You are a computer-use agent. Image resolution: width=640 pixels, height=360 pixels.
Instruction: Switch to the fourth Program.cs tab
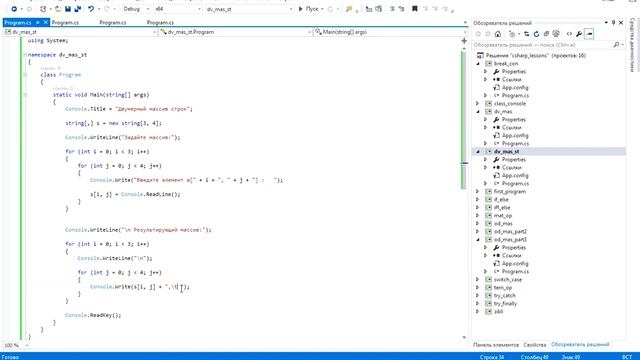coord(160,22)
